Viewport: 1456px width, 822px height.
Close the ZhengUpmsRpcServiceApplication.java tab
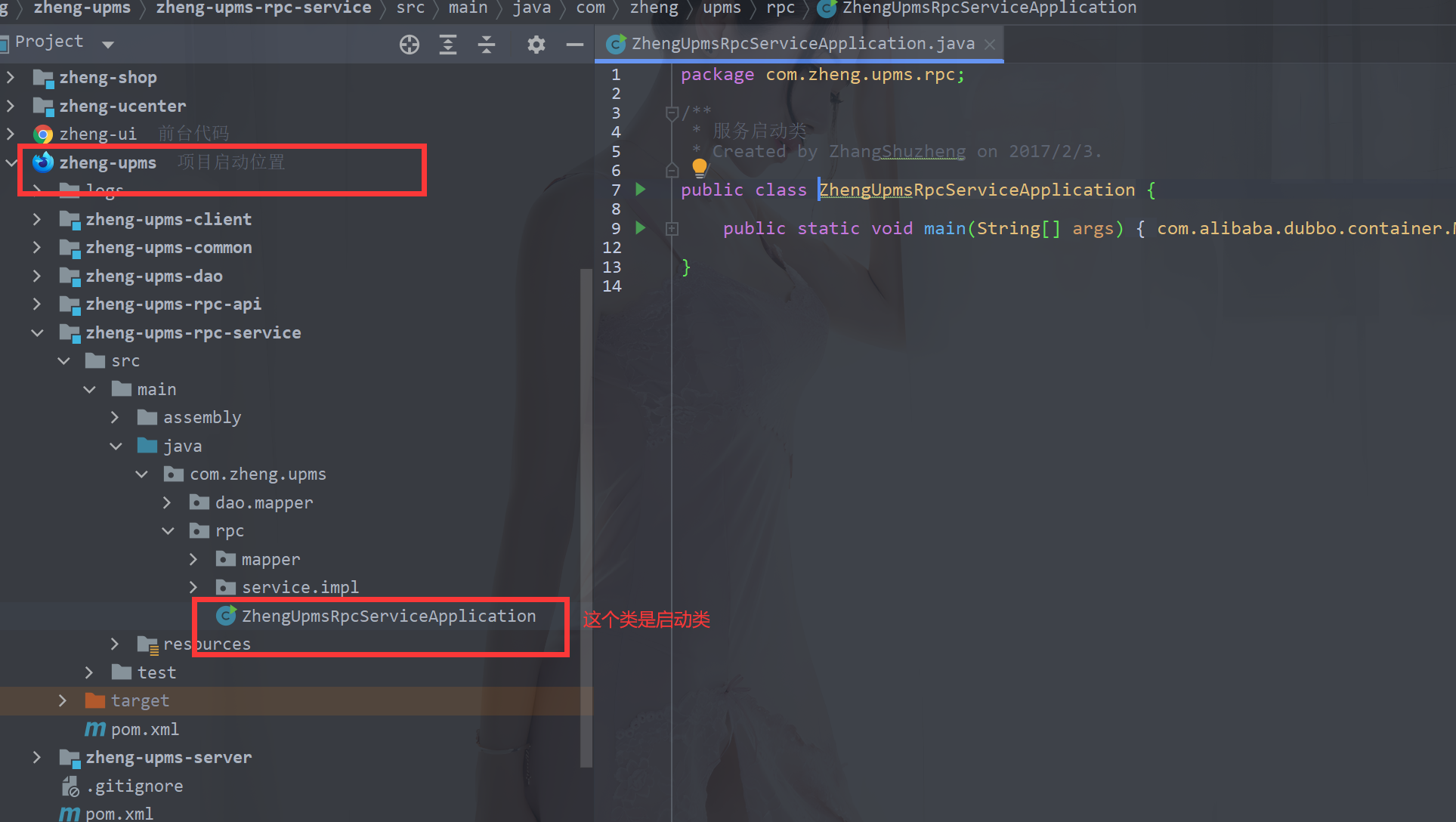(990, 45)
